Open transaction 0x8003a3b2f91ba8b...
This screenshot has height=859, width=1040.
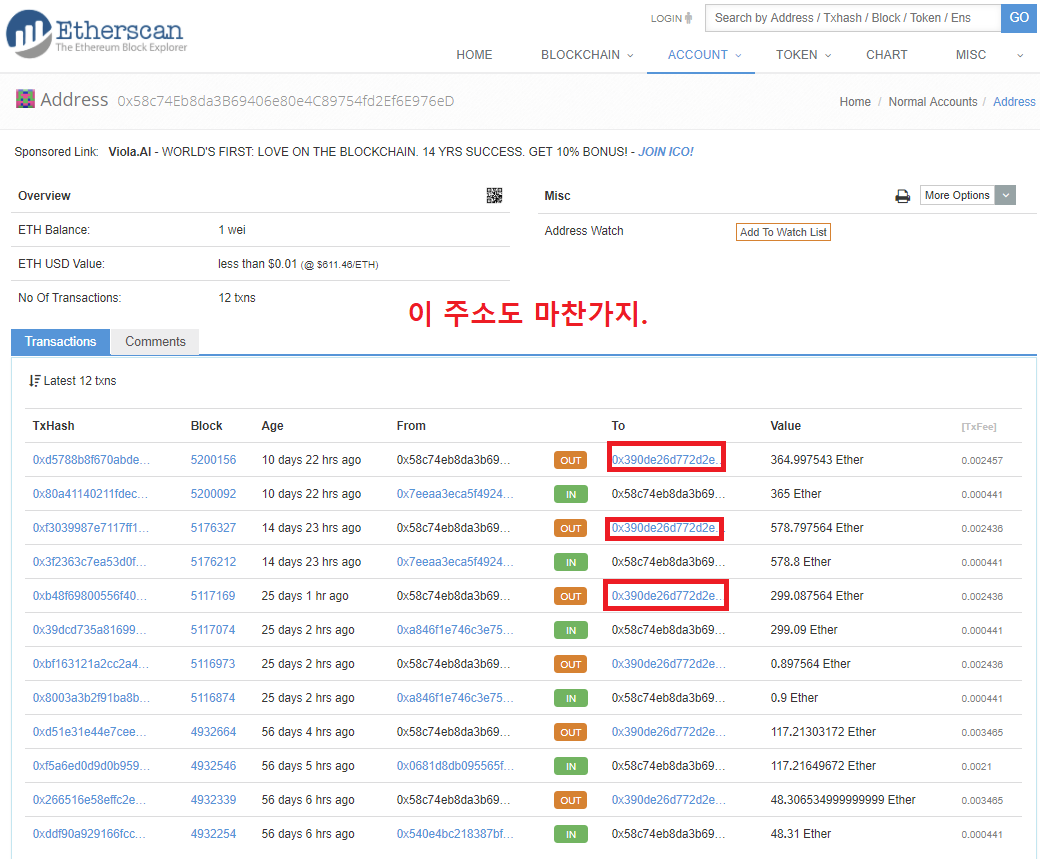91,698
